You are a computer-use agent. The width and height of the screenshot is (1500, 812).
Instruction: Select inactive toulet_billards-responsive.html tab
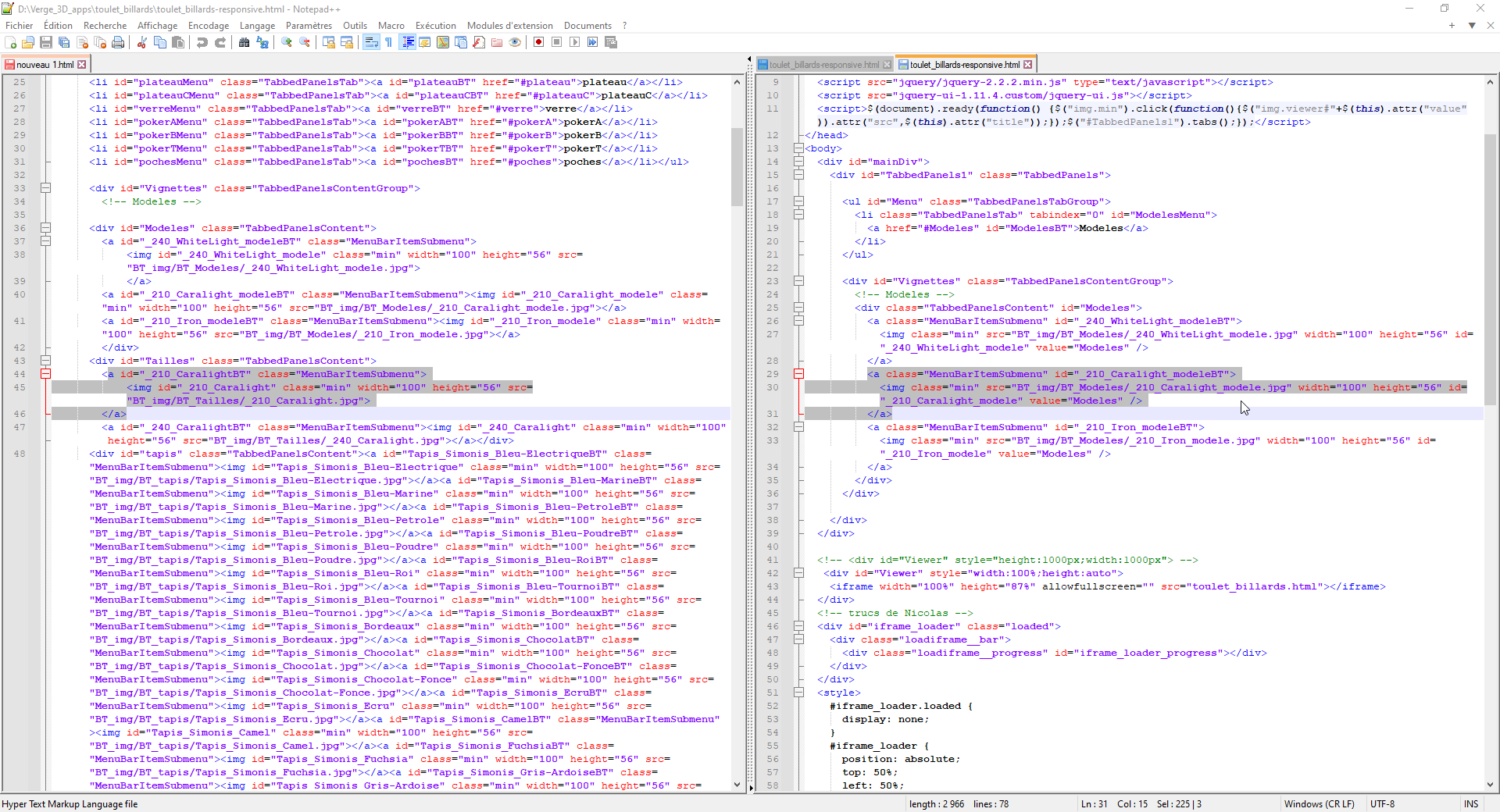[x=824, y=65]
